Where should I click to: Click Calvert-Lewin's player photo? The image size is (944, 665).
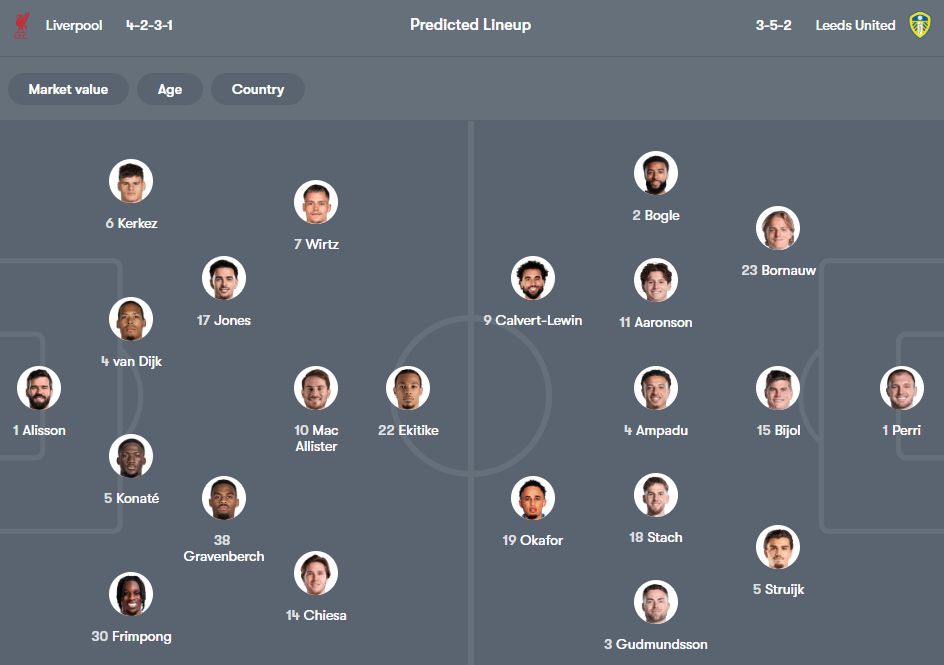point(533,278)
